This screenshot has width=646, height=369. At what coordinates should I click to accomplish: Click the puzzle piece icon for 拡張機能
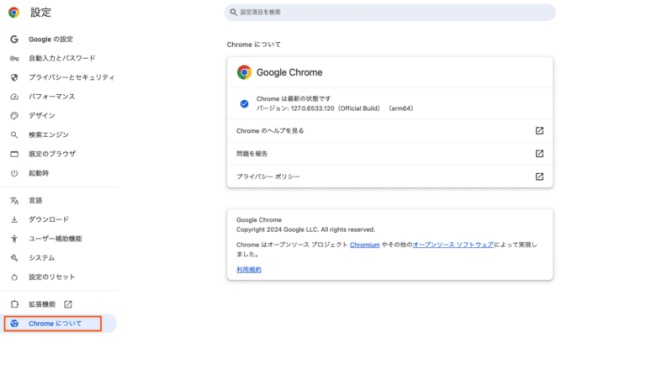coord(14,304)
